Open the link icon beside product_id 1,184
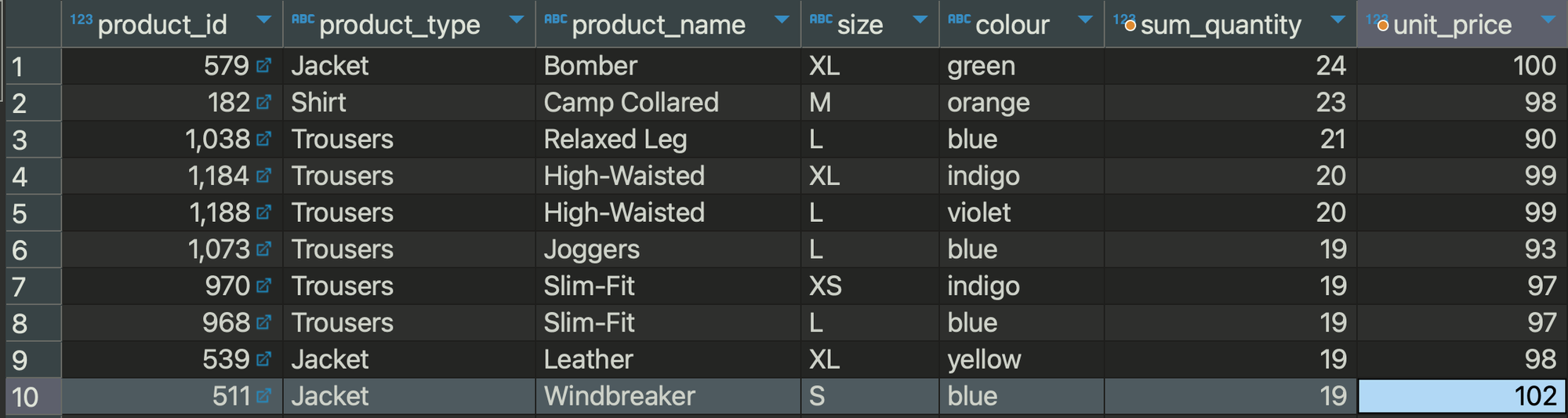Image resolution: width=1568 pixels, height=418 pixels. pyautogui.click(x=263, y=176)
